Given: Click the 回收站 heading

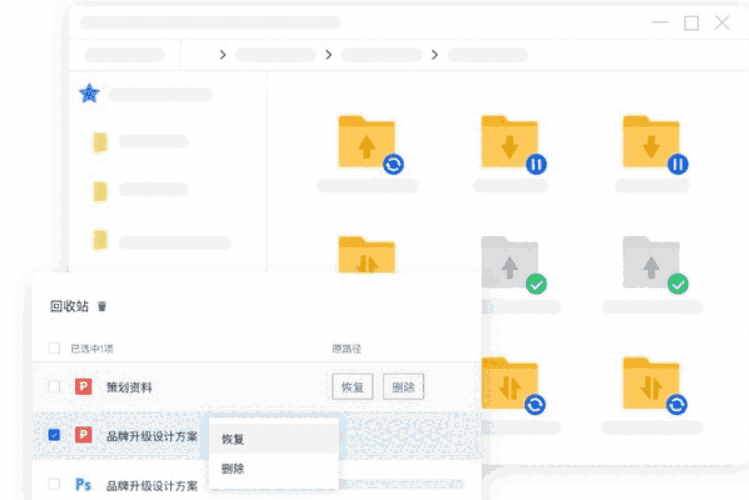Looking at the screenshot, I should tap(70, 306).
